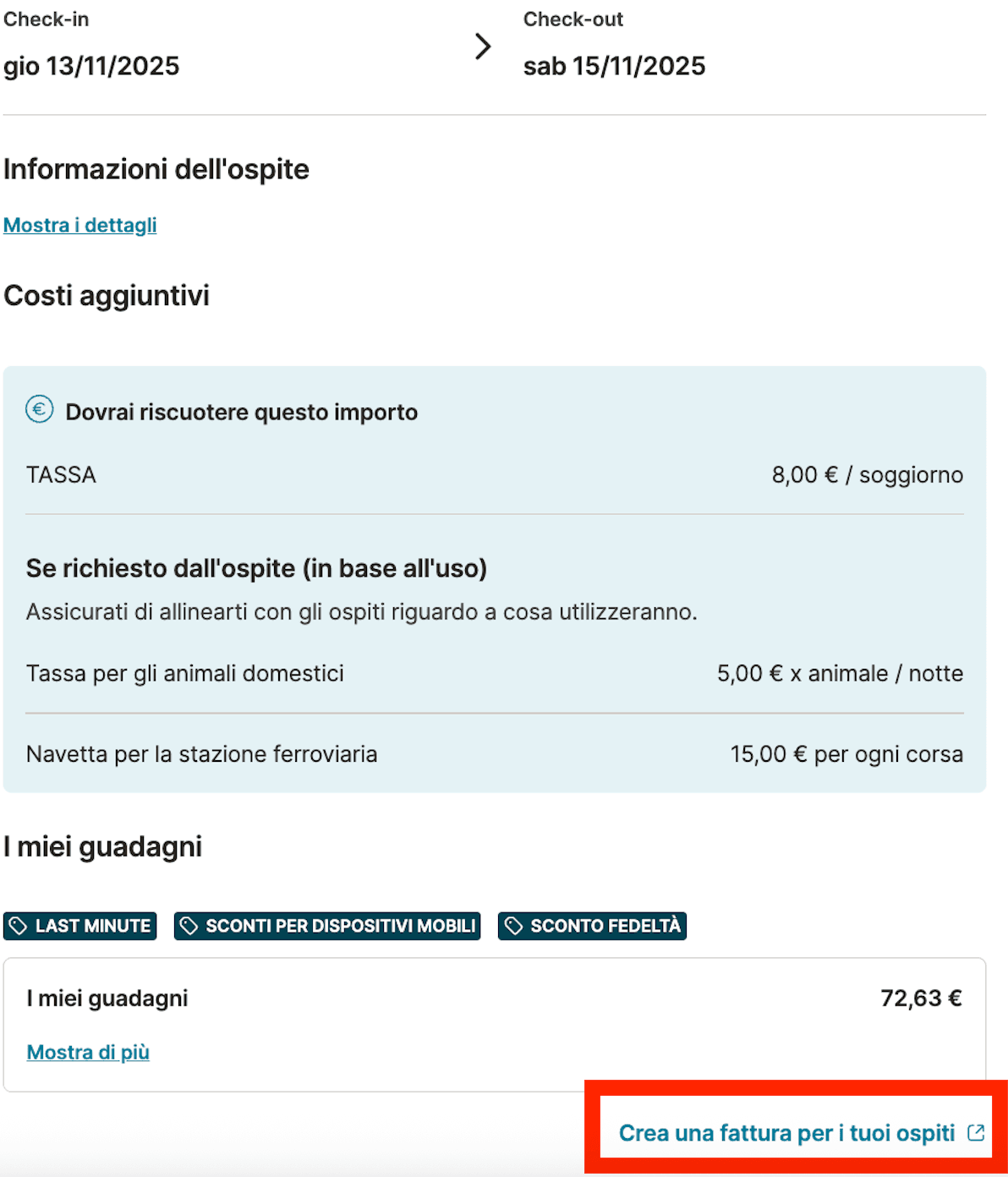The image size is (1008, 1177).
Task: Click the 5,00 € x animale / notte price
Action: coord(840,674)
